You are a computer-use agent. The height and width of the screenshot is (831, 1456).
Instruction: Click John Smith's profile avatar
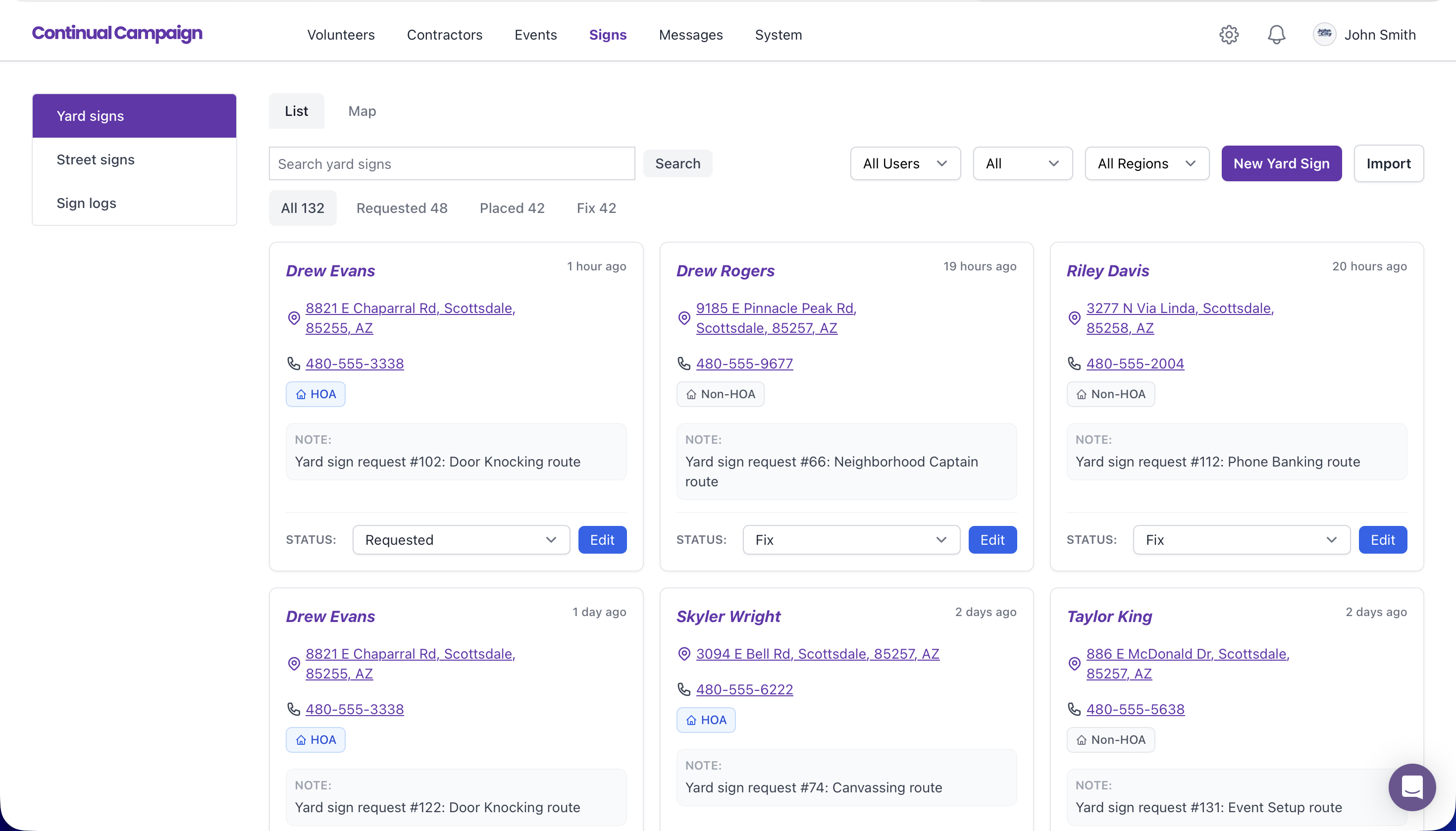tap(1324, 35)
